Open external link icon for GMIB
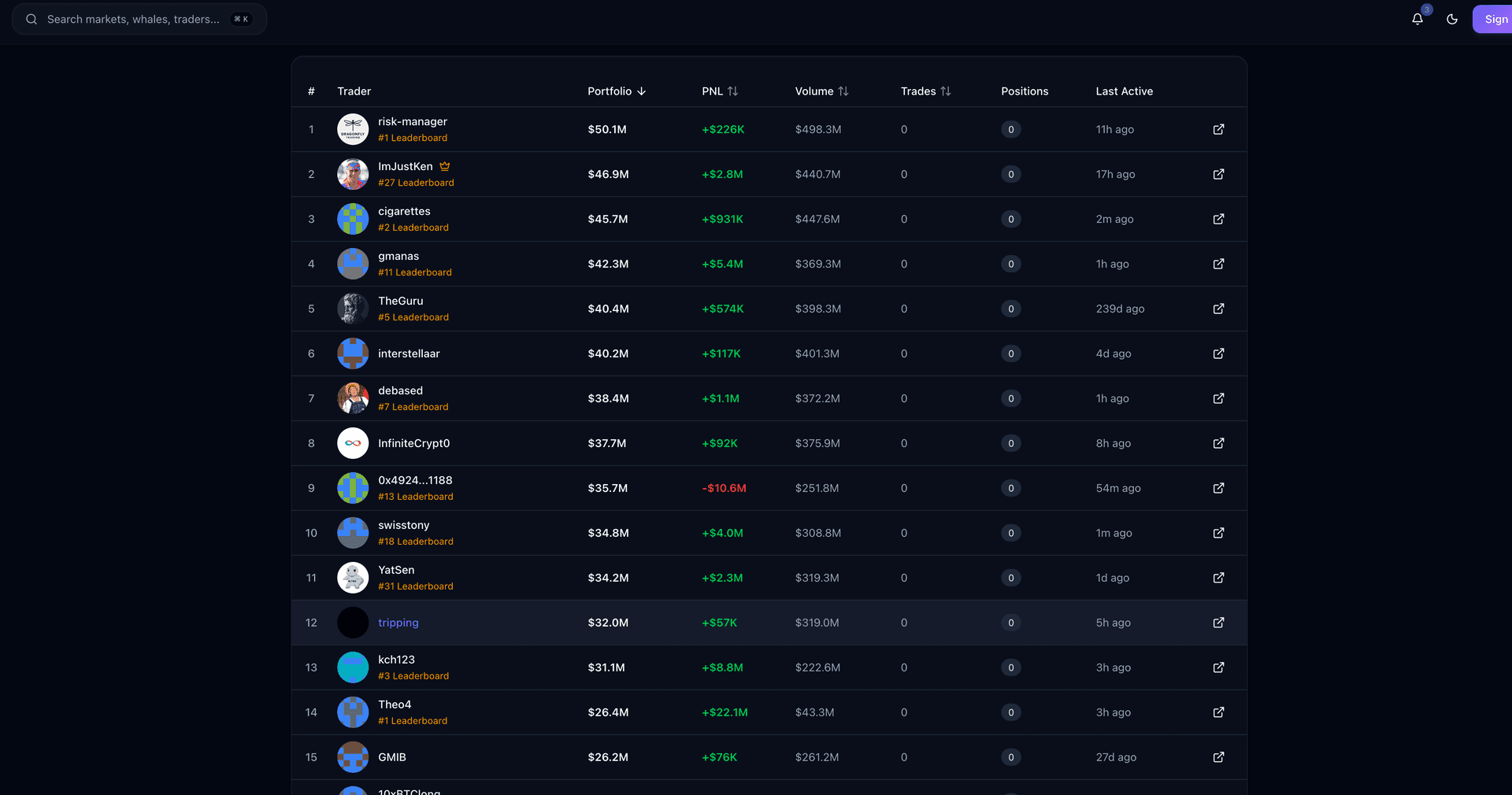1512x795 pixels. [1218, 757]
